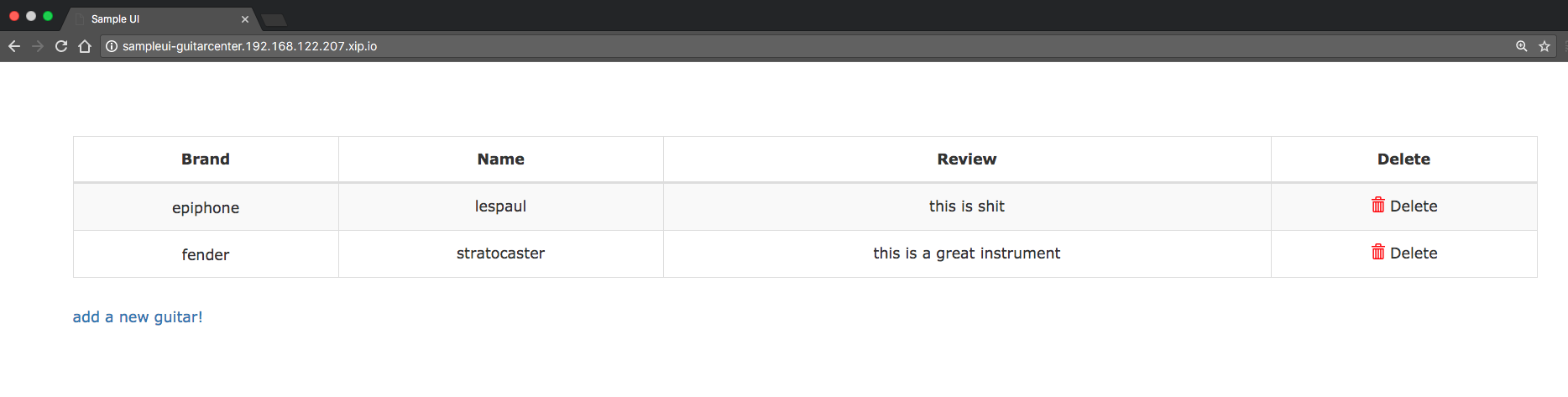Click the Review column header
This screenshot has height=397, width=1568.
(966, 159)
